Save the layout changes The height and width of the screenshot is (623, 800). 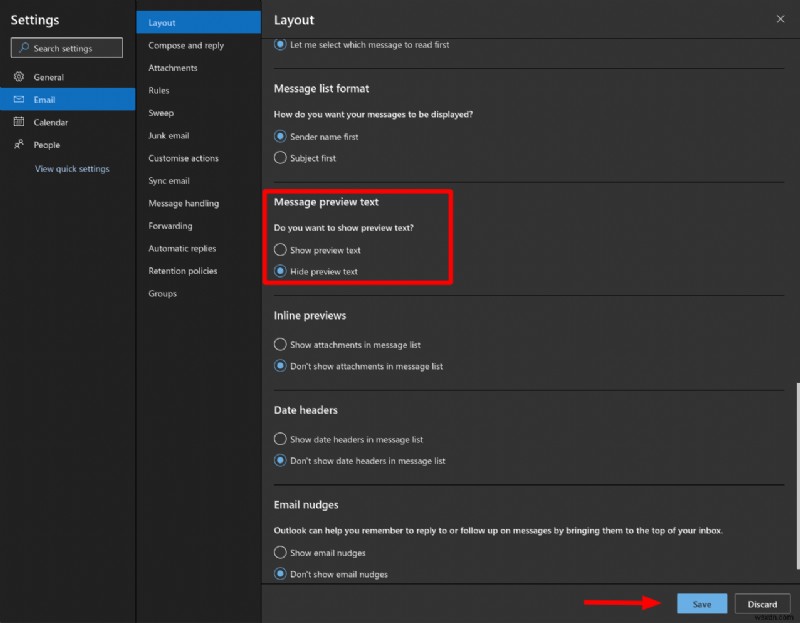click(701, 604)
